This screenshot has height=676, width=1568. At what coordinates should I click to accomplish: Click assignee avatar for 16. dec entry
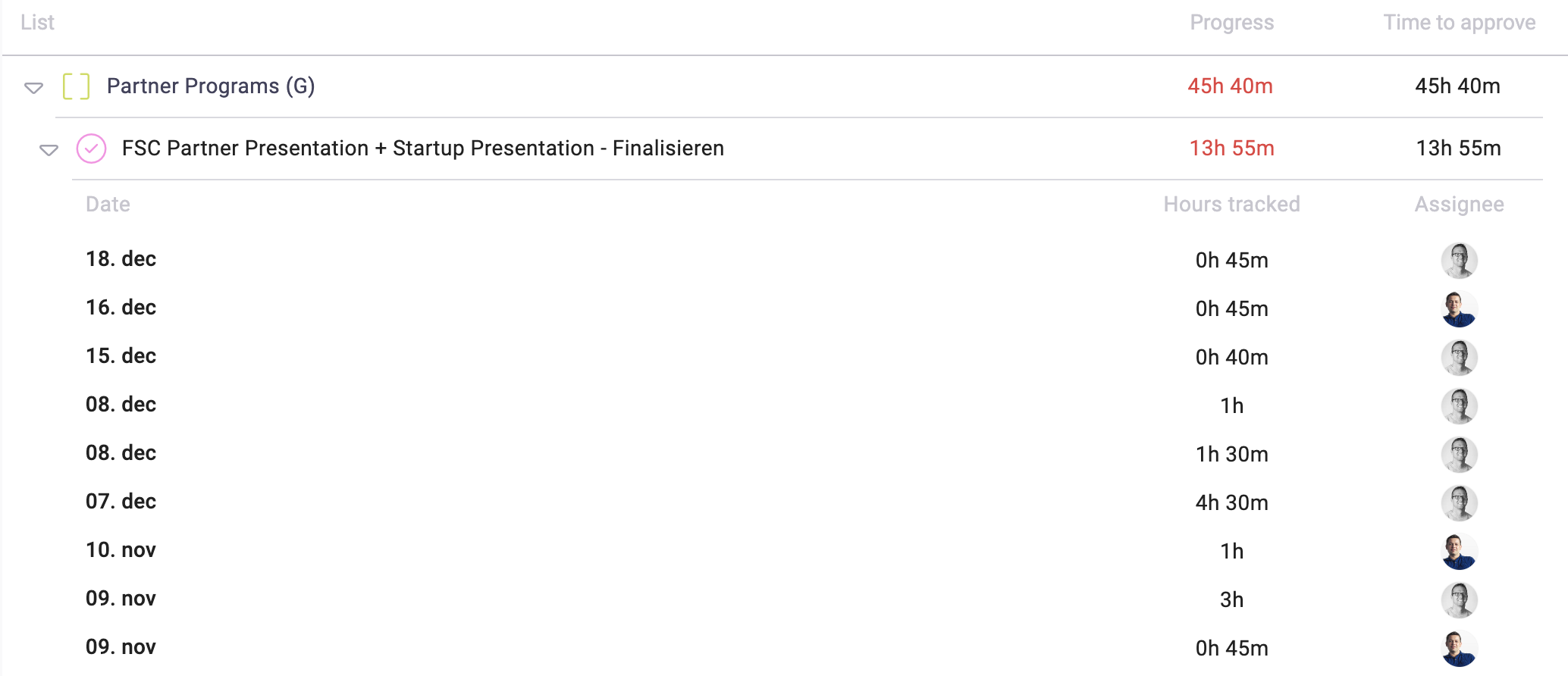pyautogui.click(x=1458, y=309)
